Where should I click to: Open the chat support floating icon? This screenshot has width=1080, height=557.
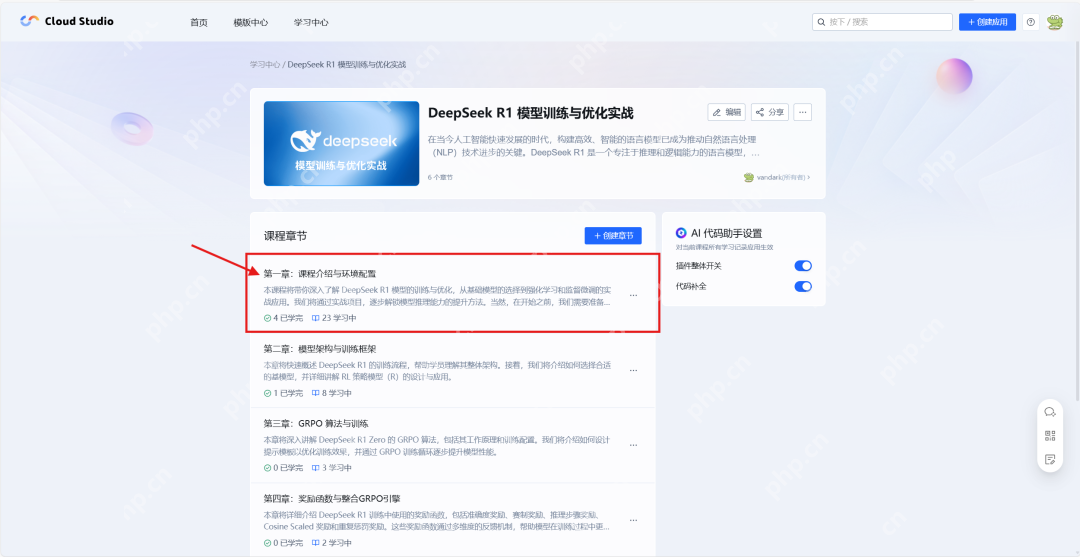[x=1050, y=412]
